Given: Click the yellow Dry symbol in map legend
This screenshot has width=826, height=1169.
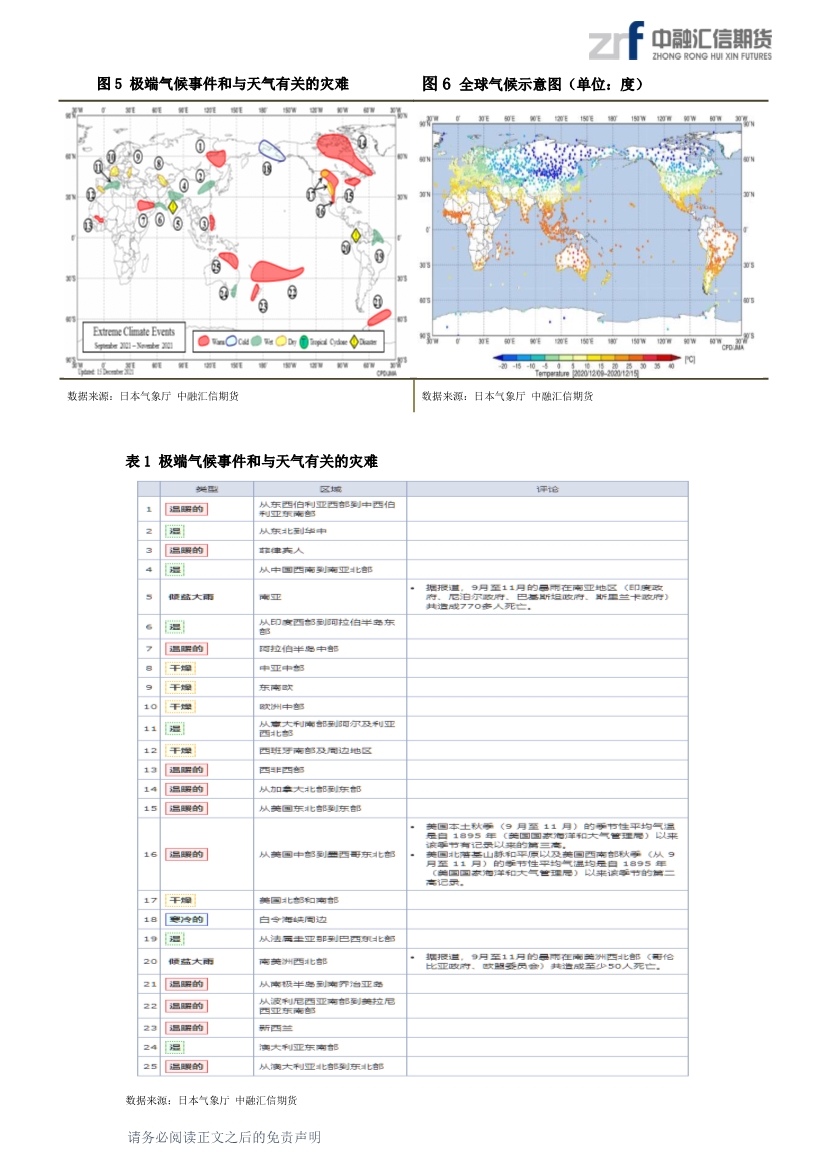Looking at the screenshot, I should [281, 341].
